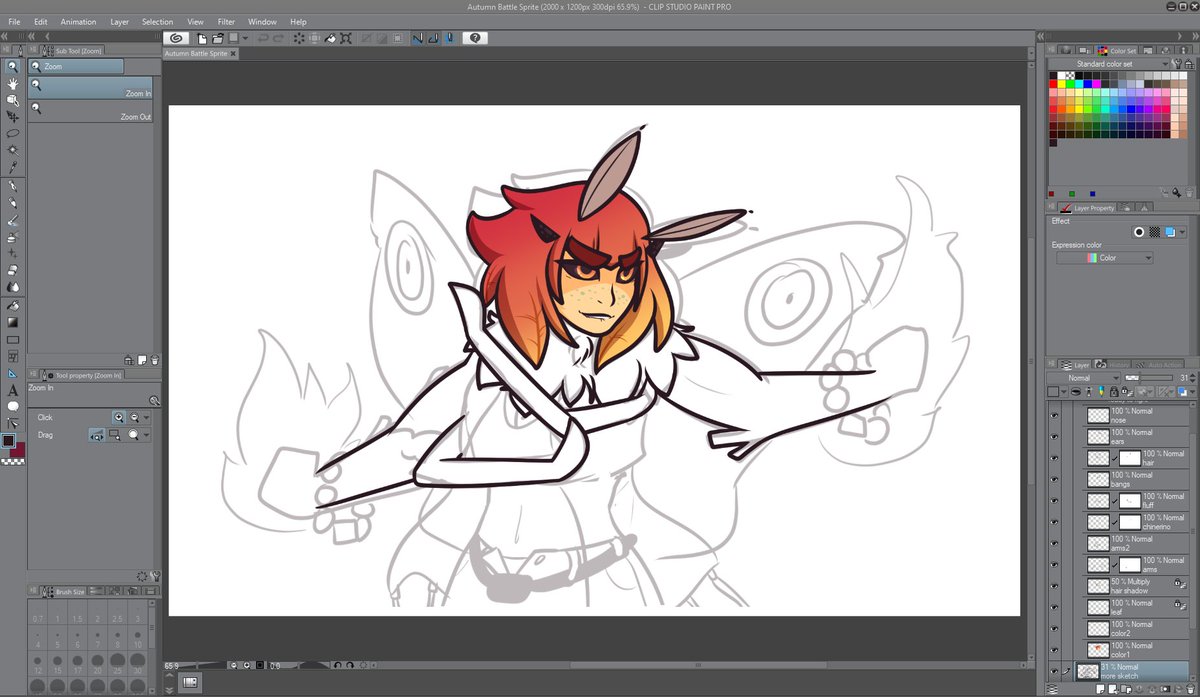Click the canvas zoom-in icon on status bar
This screenshot has height=698, width=1200.
tap(247, 664)
